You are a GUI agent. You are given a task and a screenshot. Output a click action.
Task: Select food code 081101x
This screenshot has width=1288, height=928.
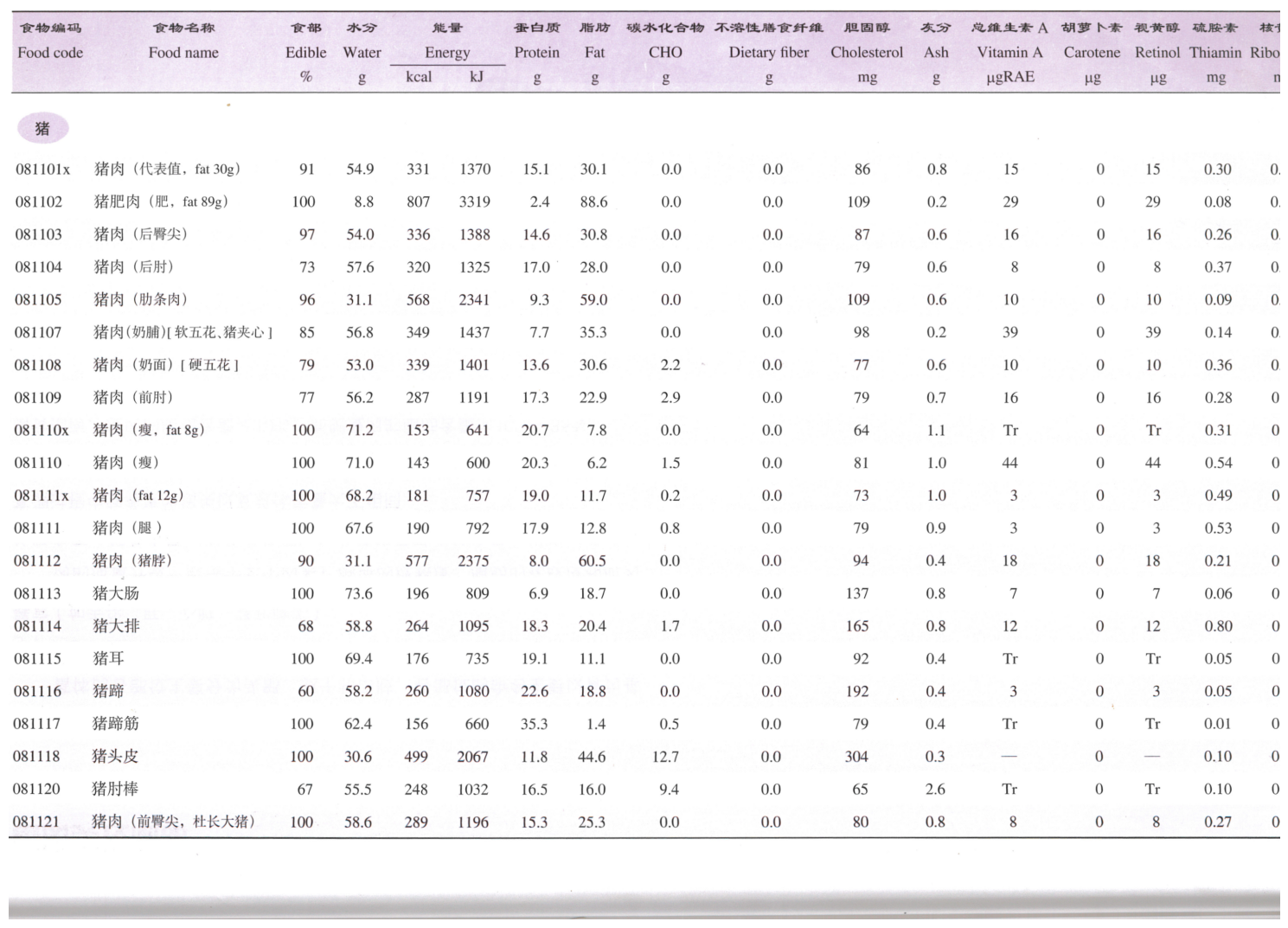42,170
